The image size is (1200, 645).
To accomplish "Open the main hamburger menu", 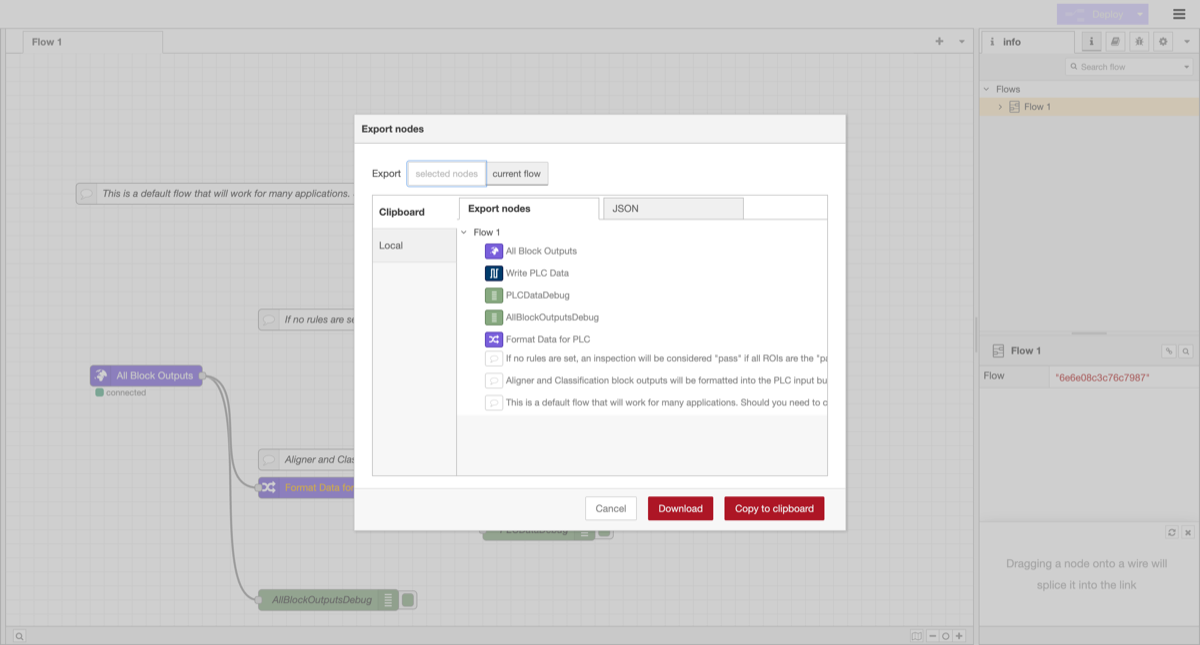I will (1179, 14).
